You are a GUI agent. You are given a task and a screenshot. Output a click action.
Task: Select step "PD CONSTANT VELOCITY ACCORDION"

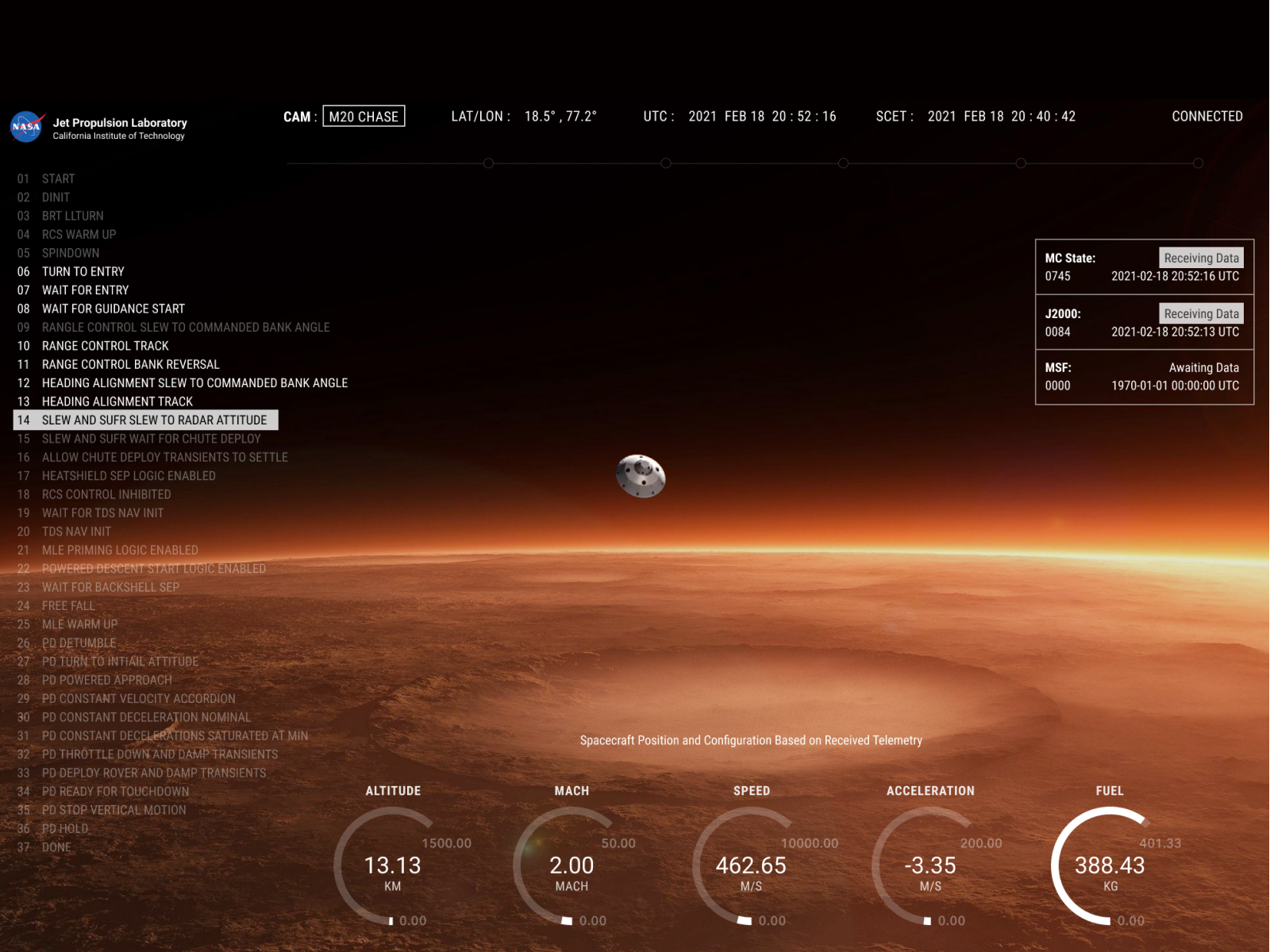click(x=126, y=699)
